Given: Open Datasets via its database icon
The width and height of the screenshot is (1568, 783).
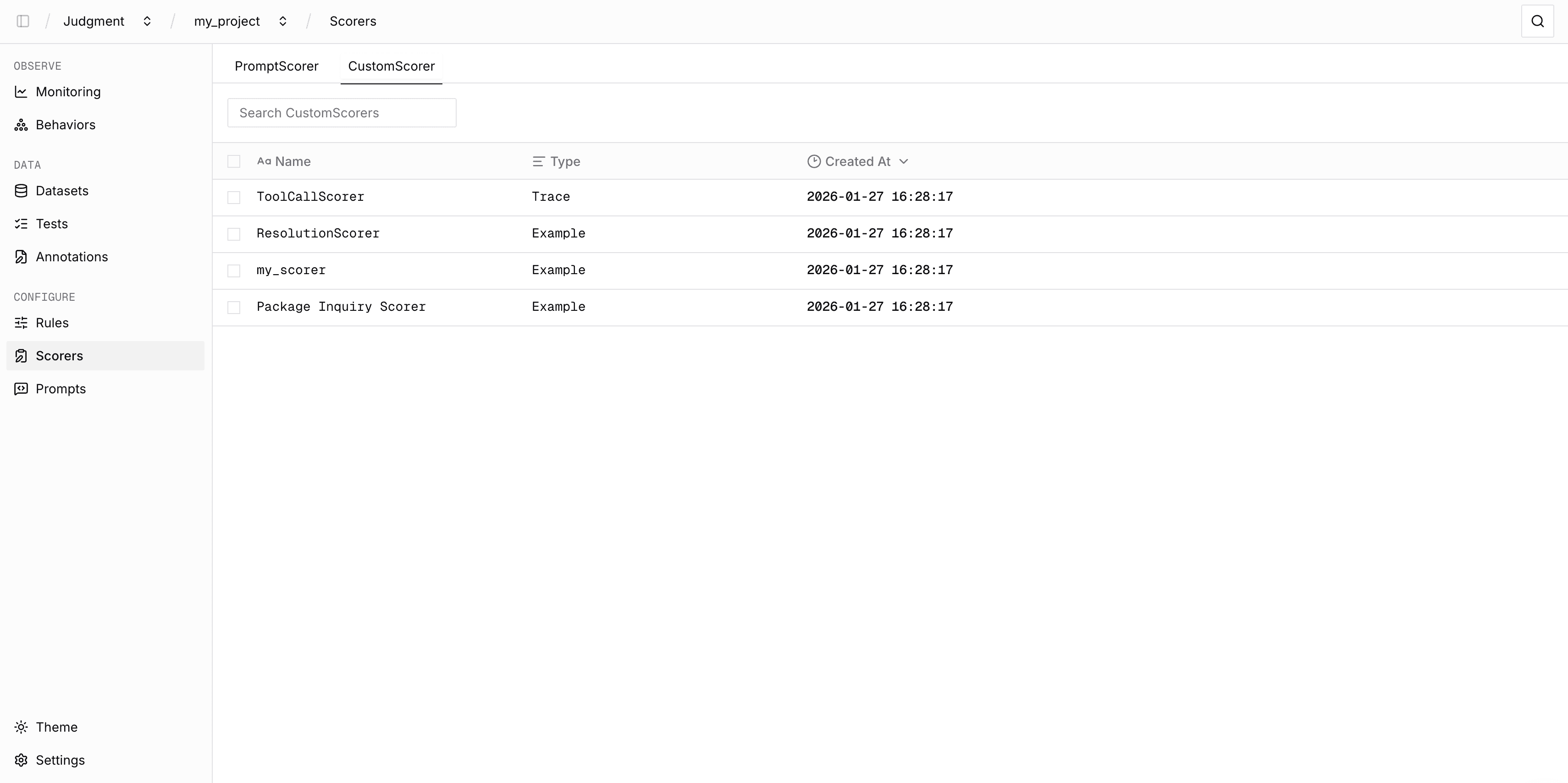Looking at the screenshot, I should tap(21, 191).
